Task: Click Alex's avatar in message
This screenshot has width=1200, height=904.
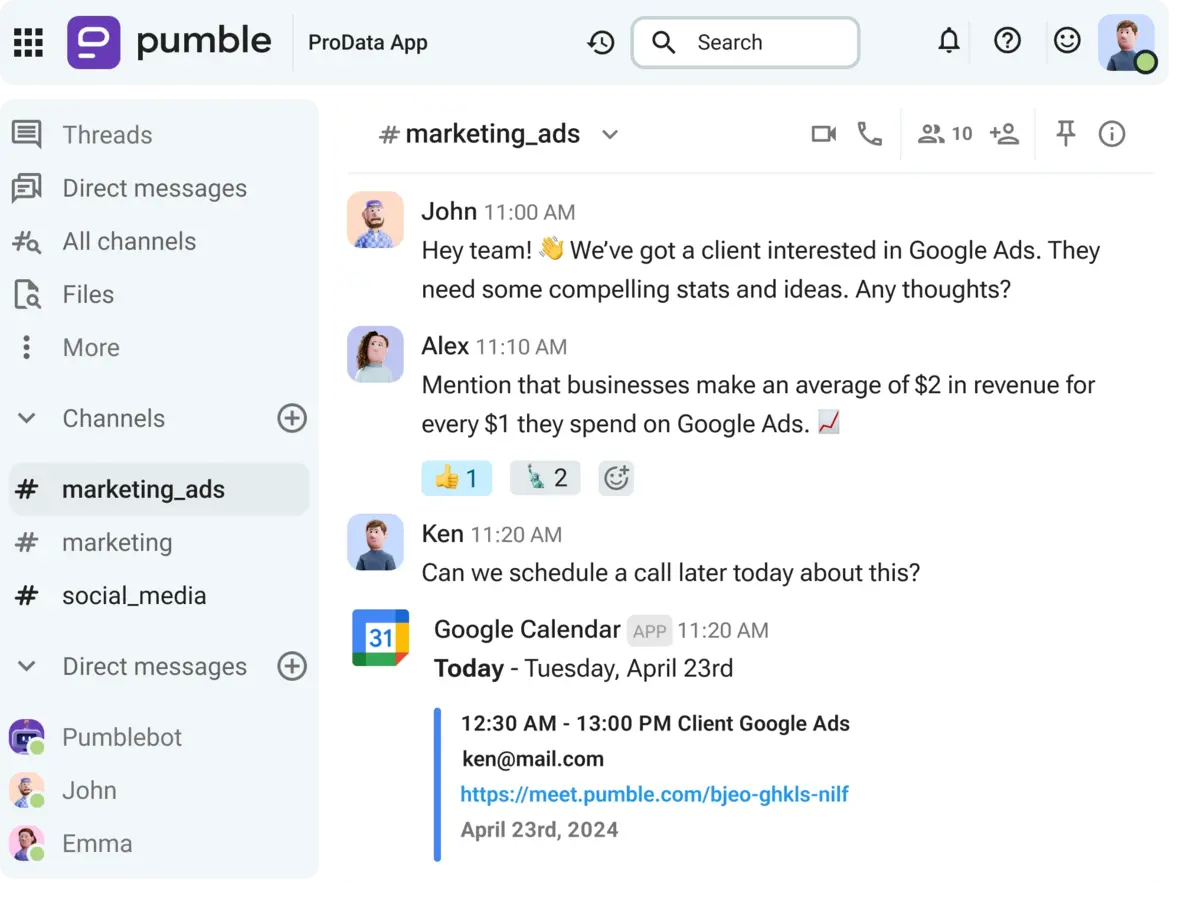Action: 375,354
